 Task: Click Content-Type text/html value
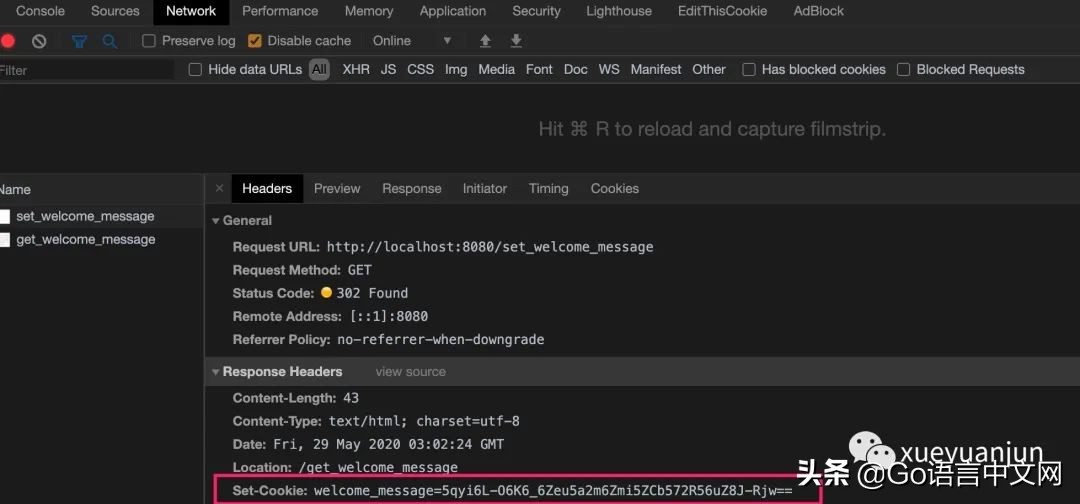pos(424,421)
